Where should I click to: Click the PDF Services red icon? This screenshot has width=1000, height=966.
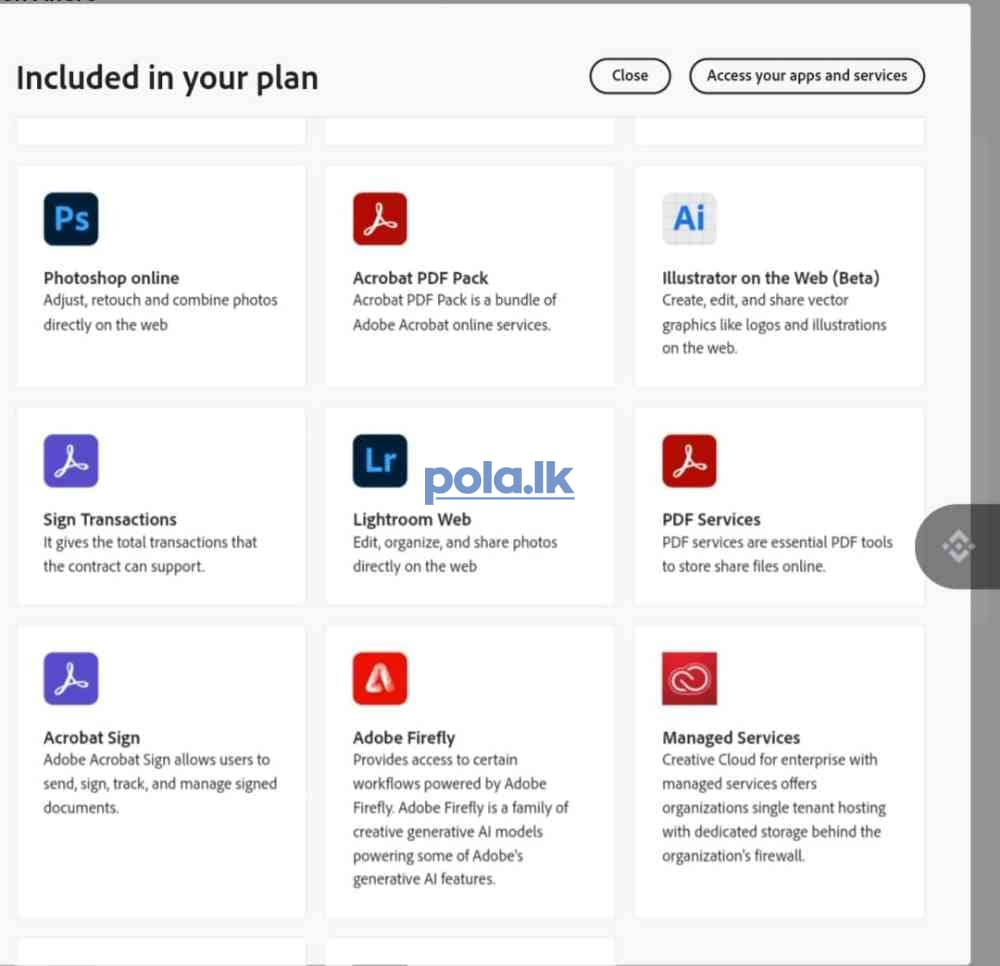point(689,460)
